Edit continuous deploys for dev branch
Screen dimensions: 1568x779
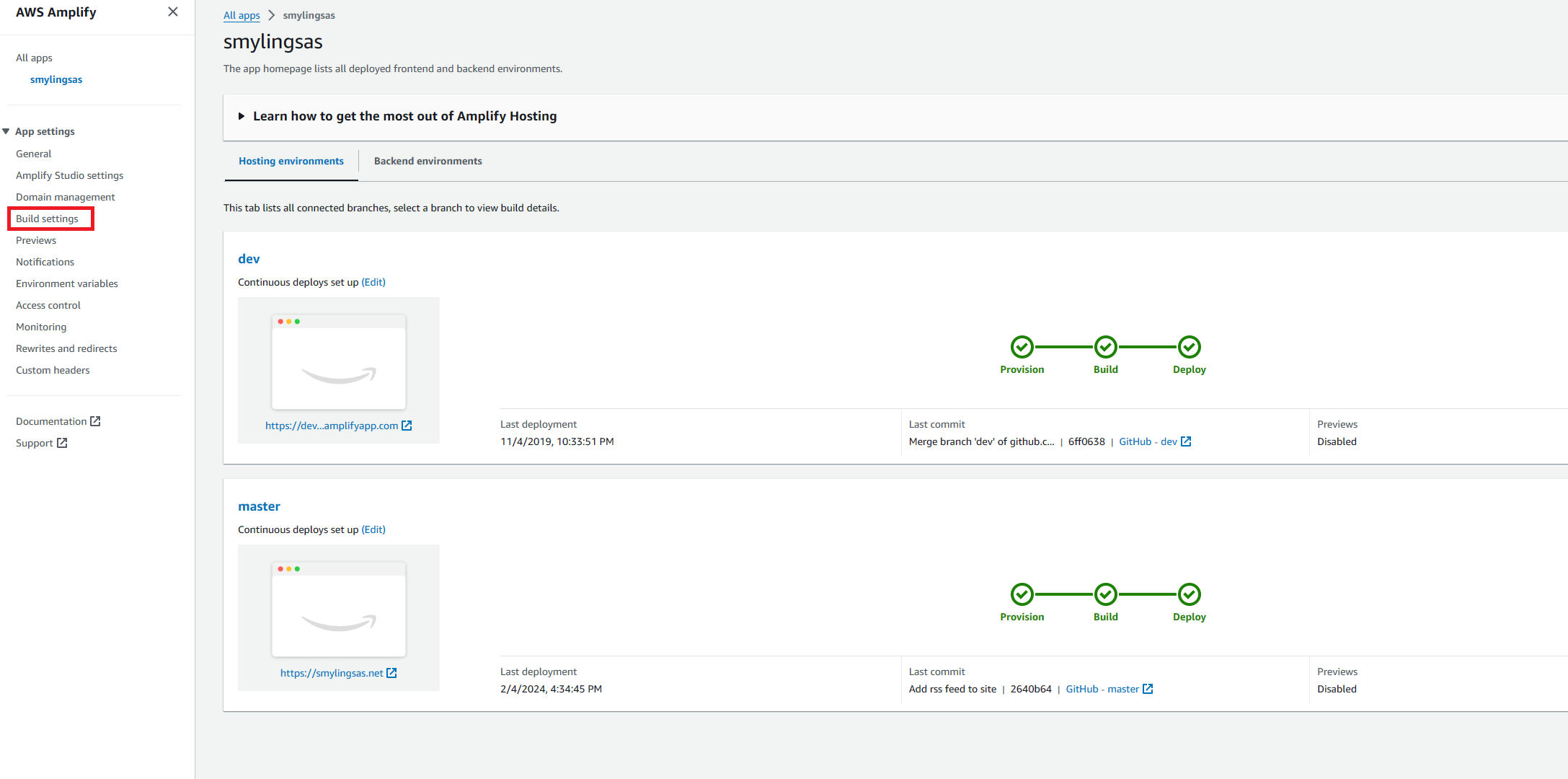click(373, 282)
